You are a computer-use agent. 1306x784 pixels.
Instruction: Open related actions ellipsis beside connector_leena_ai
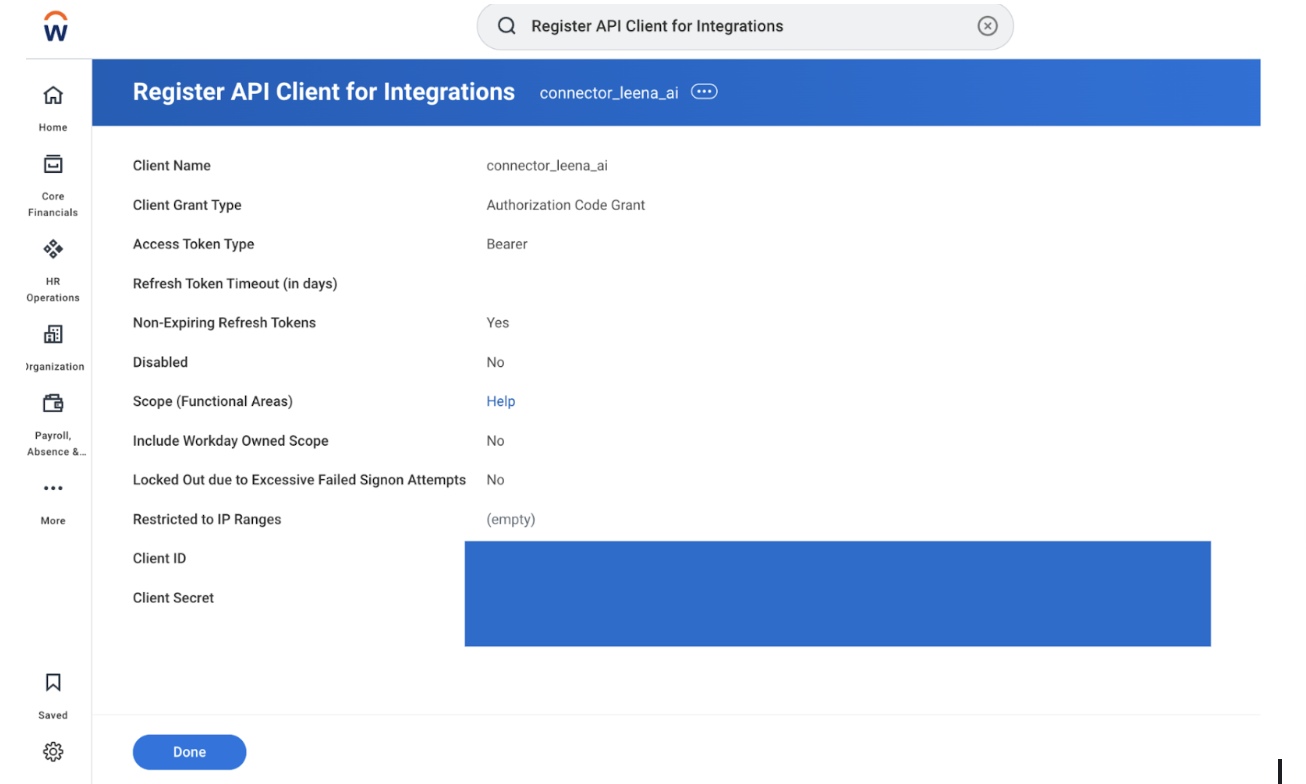pyautogui.click(x=704, y=92)
